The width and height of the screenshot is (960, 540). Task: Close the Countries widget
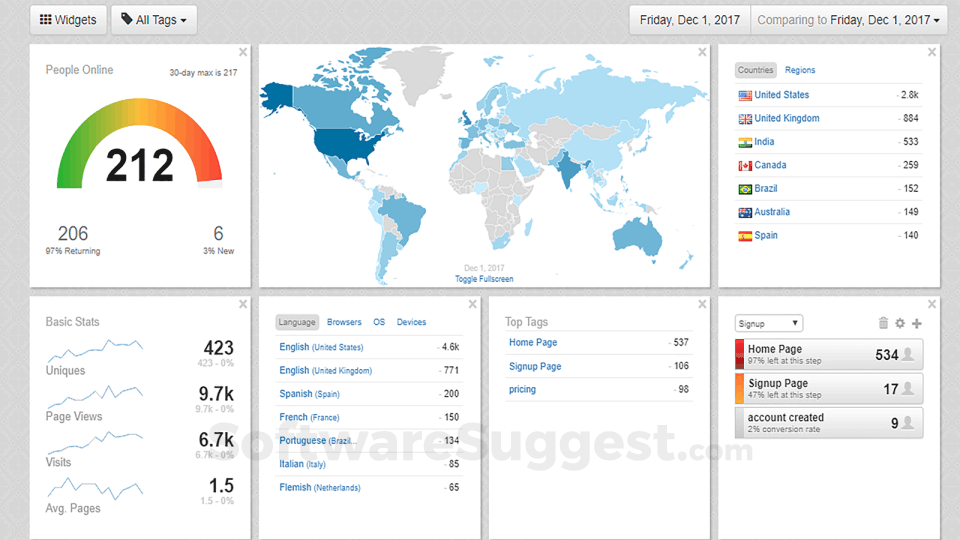coord(932,52)
